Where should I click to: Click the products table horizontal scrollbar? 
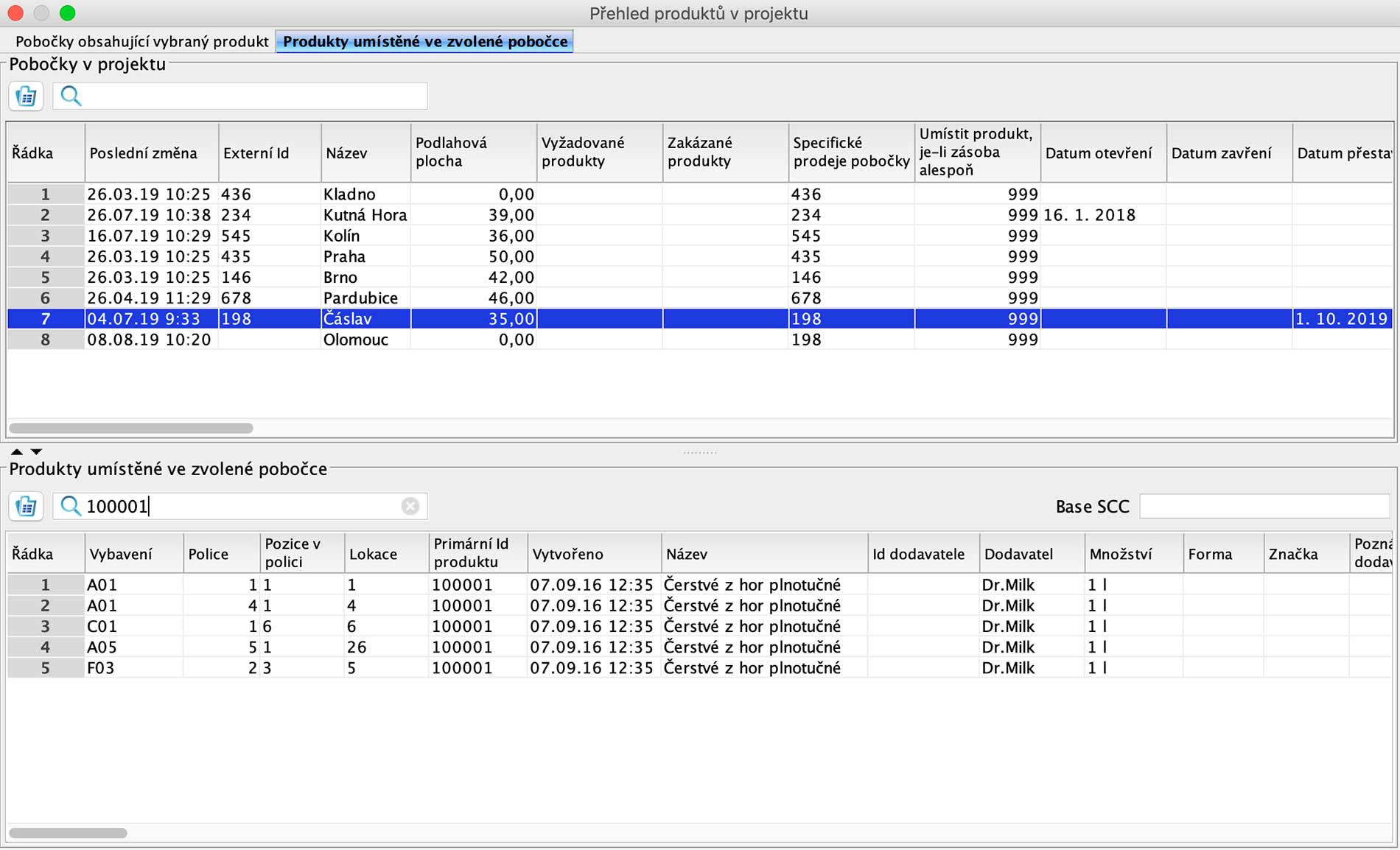point(68,833)
